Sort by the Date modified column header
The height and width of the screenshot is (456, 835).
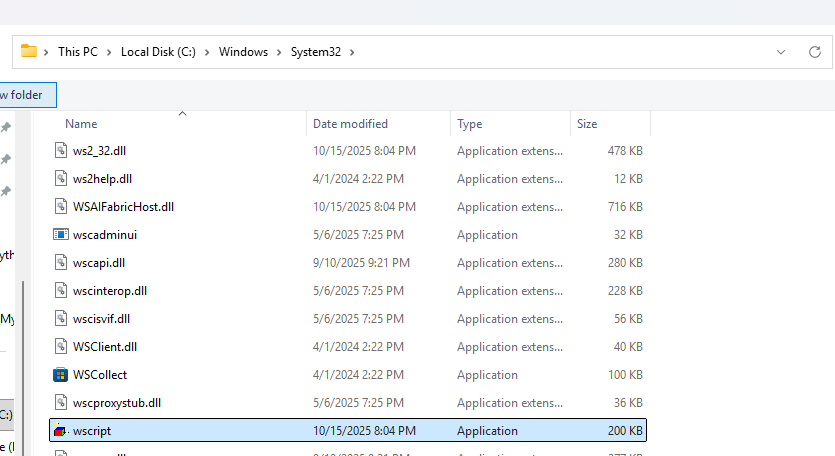(x=350, y=124)
